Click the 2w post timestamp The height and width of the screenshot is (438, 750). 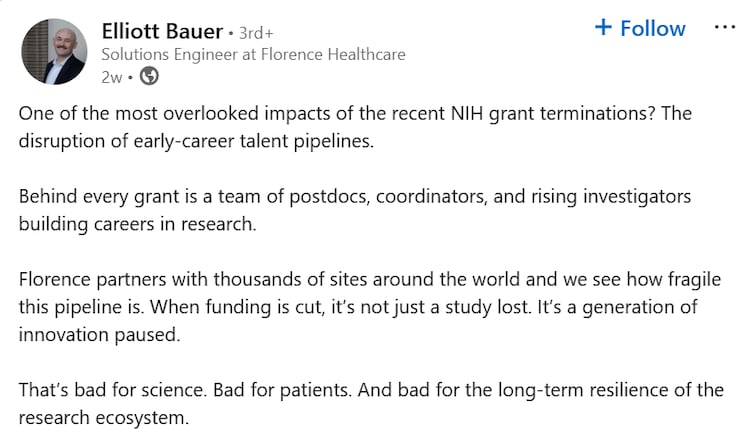112,75
